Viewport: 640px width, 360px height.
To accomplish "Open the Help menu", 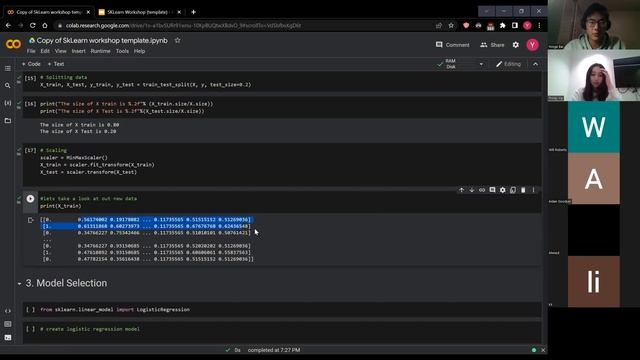I will [139, 51].
